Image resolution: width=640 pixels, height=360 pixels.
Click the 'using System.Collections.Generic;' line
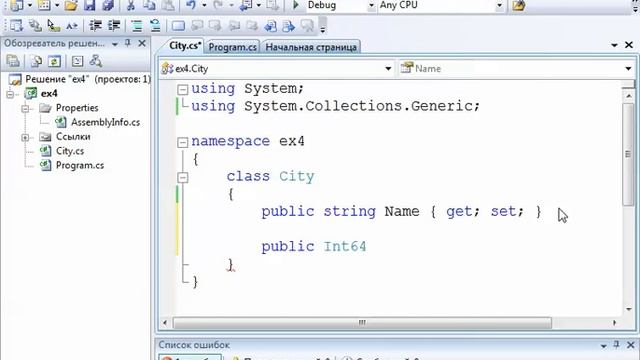pos(336,106)
